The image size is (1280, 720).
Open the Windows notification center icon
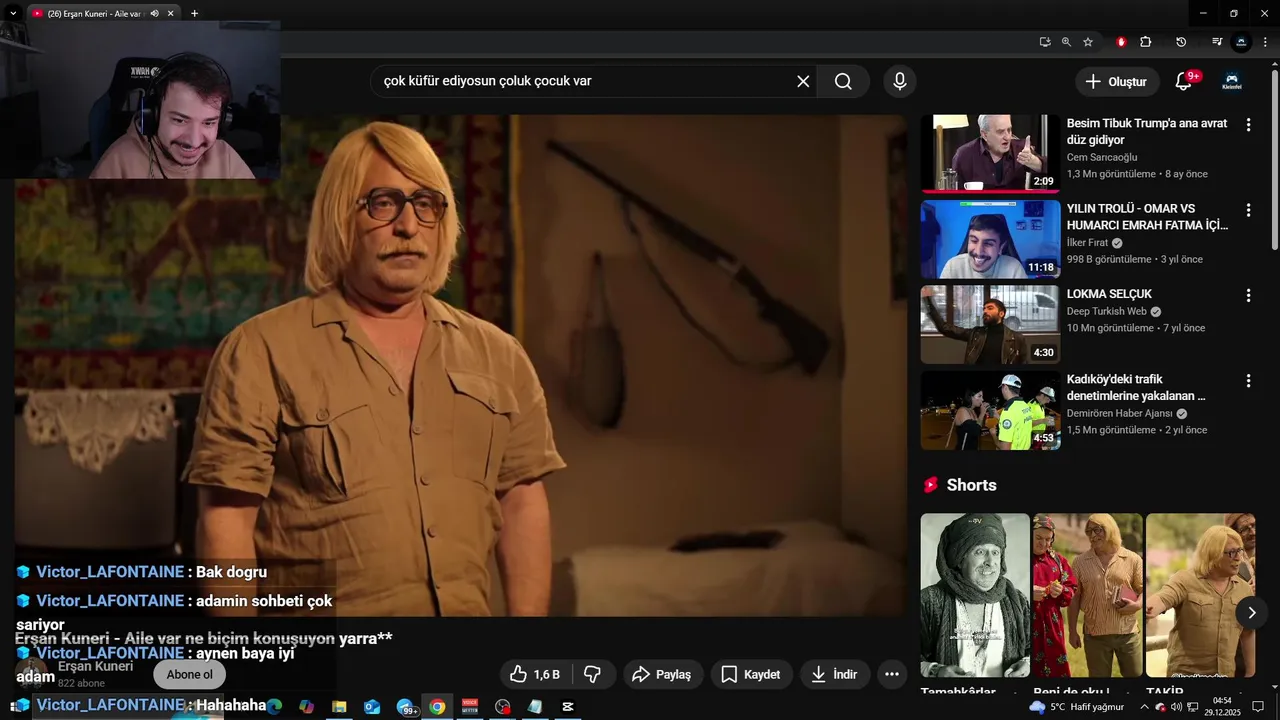pyautogui.click(x=1258, y=707)
